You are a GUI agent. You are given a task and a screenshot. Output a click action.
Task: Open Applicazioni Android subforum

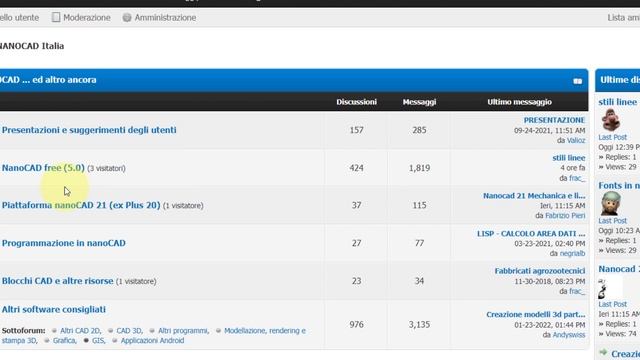pyautogui.click(x=152, y=340)
